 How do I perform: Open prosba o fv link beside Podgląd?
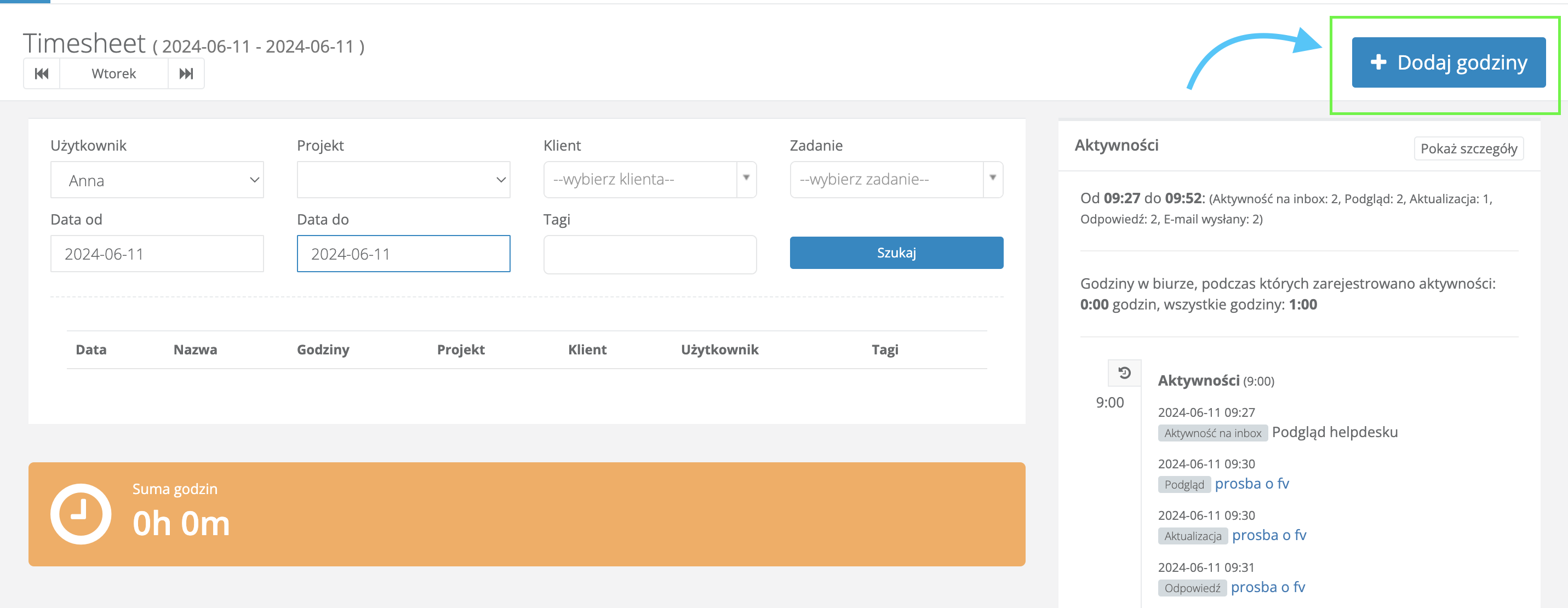pyautogui.click(x=1252, y=484)
